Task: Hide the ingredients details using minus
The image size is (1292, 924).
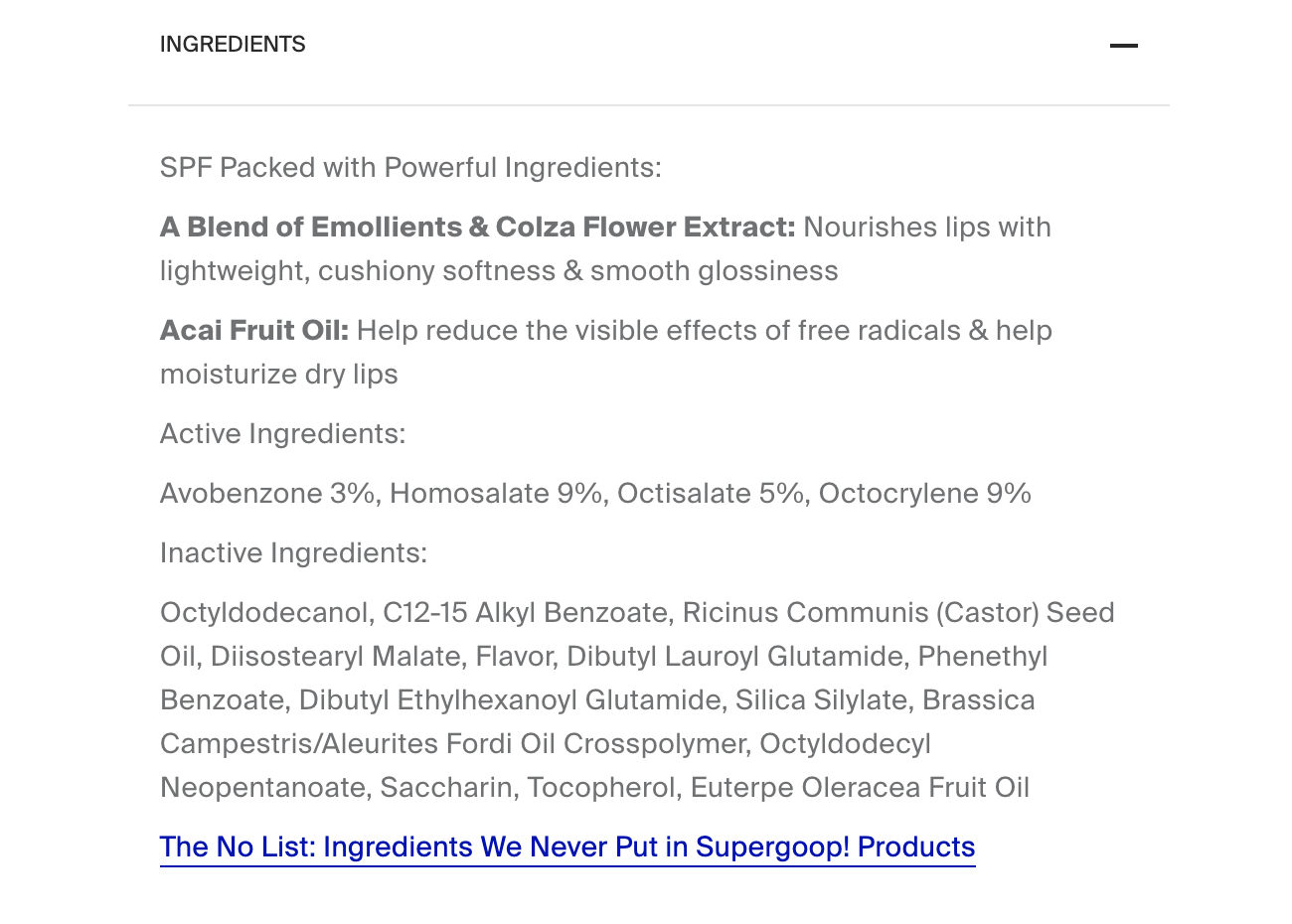Action: click(x=1123, y=45)
